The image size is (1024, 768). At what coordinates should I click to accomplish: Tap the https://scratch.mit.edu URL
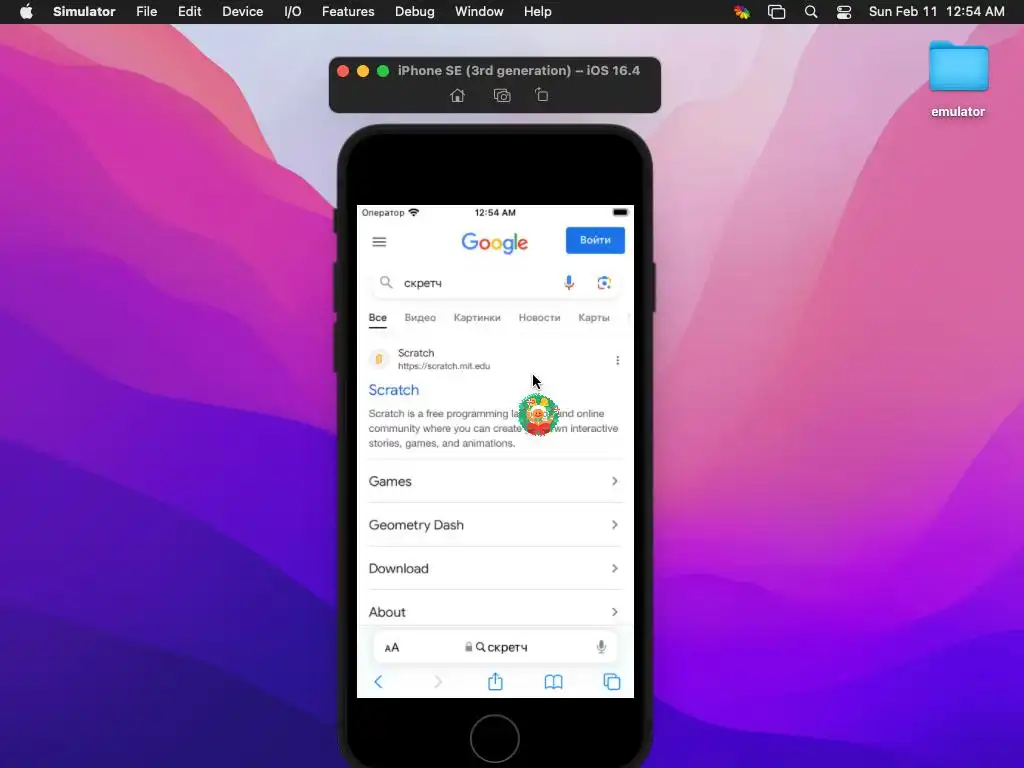pos(444,366)
